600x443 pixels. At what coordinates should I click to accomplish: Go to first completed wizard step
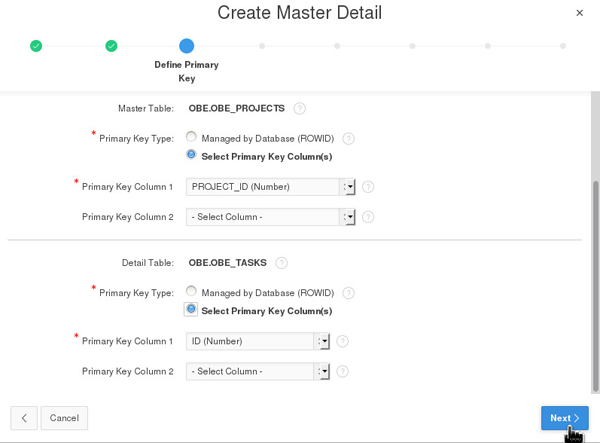tap(36, 46)
